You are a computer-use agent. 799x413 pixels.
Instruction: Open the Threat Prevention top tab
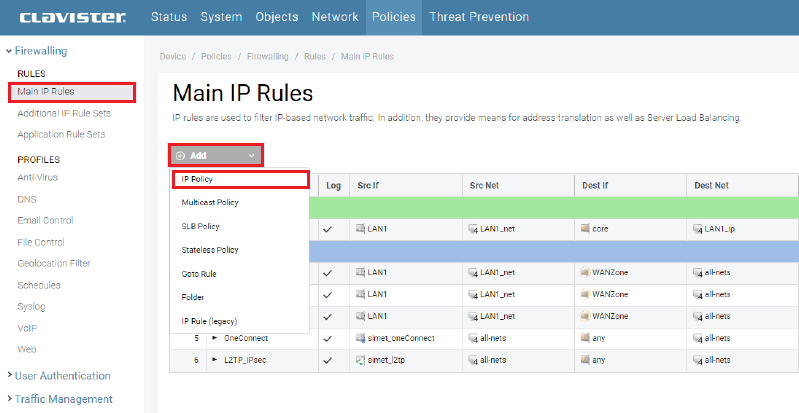[479, 17]
